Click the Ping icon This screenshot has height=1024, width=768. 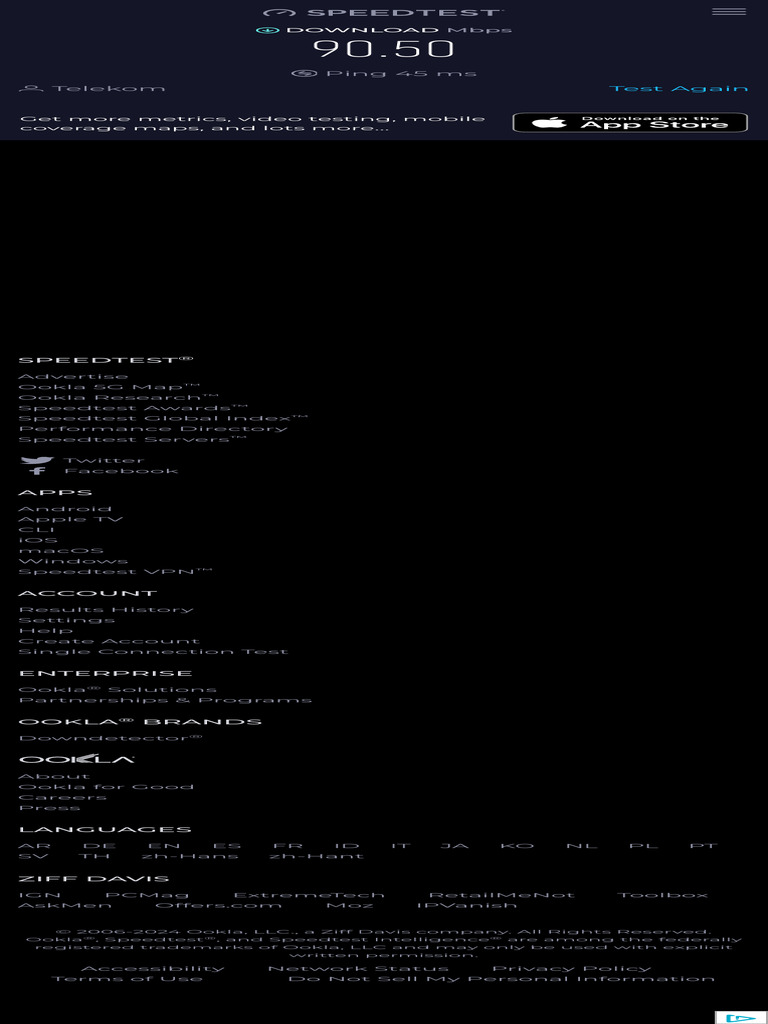(304, 73)
